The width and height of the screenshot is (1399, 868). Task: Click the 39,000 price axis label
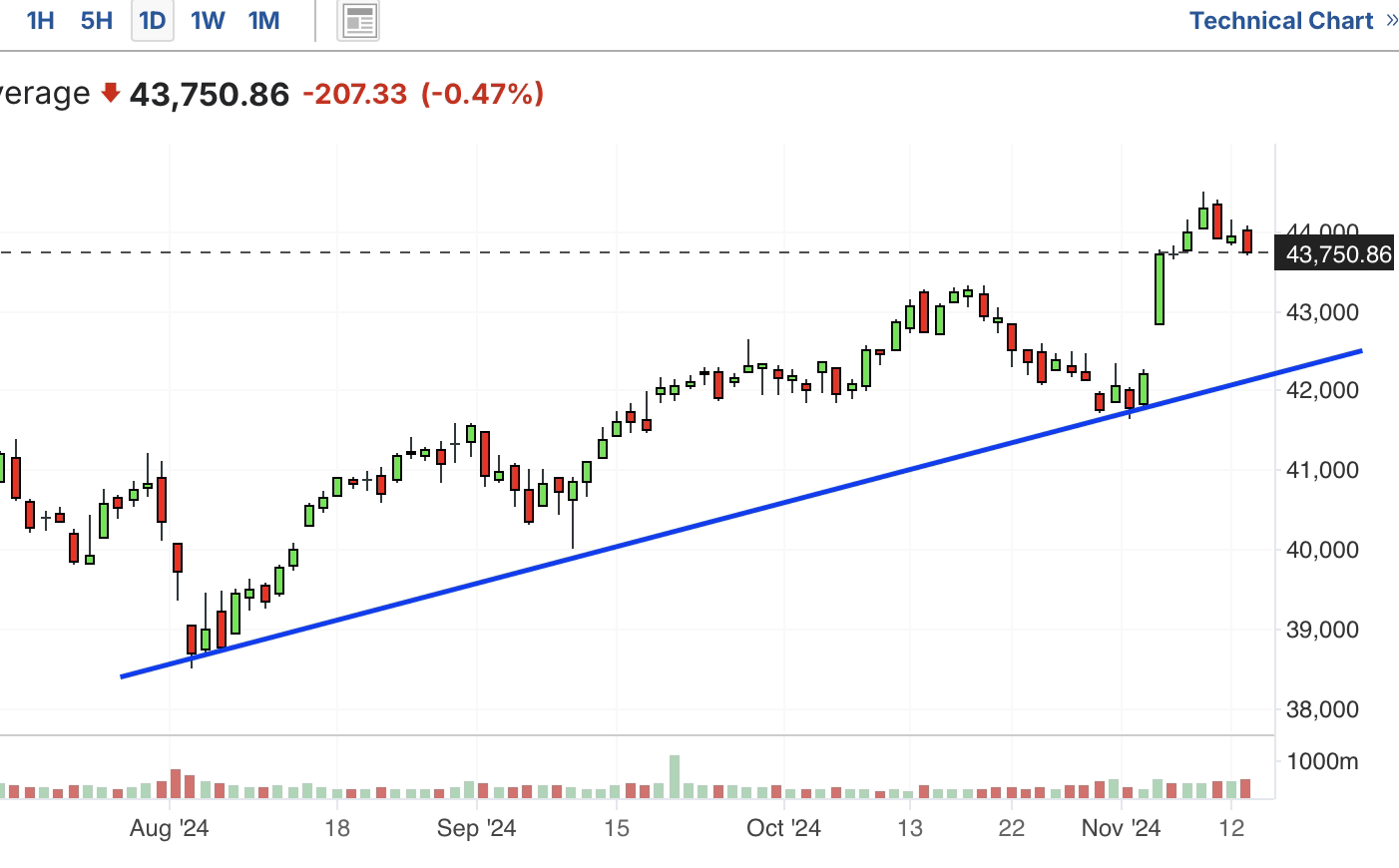point(1322,630)
